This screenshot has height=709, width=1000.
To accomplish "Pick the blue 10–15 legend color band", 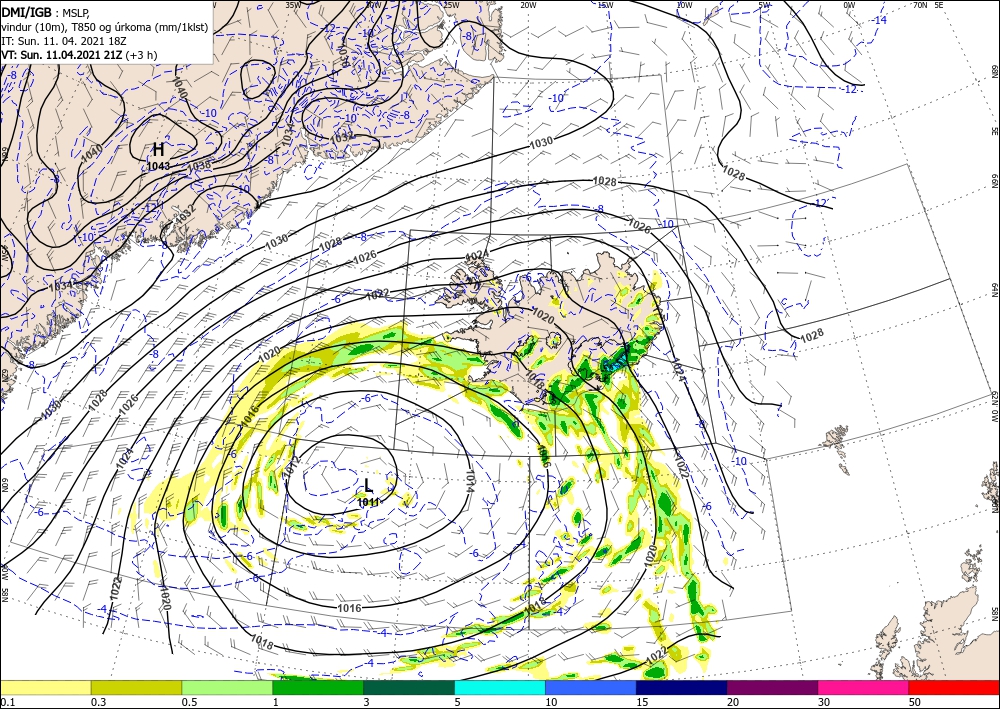I will point(591,687).
